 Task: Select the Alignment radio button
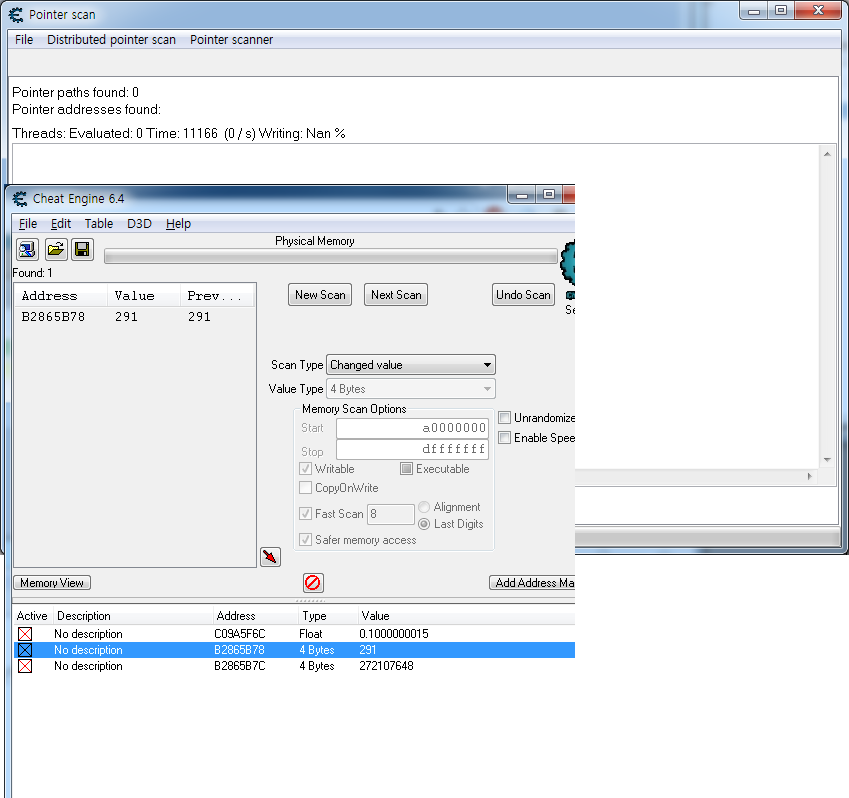(x=424, y=507)
